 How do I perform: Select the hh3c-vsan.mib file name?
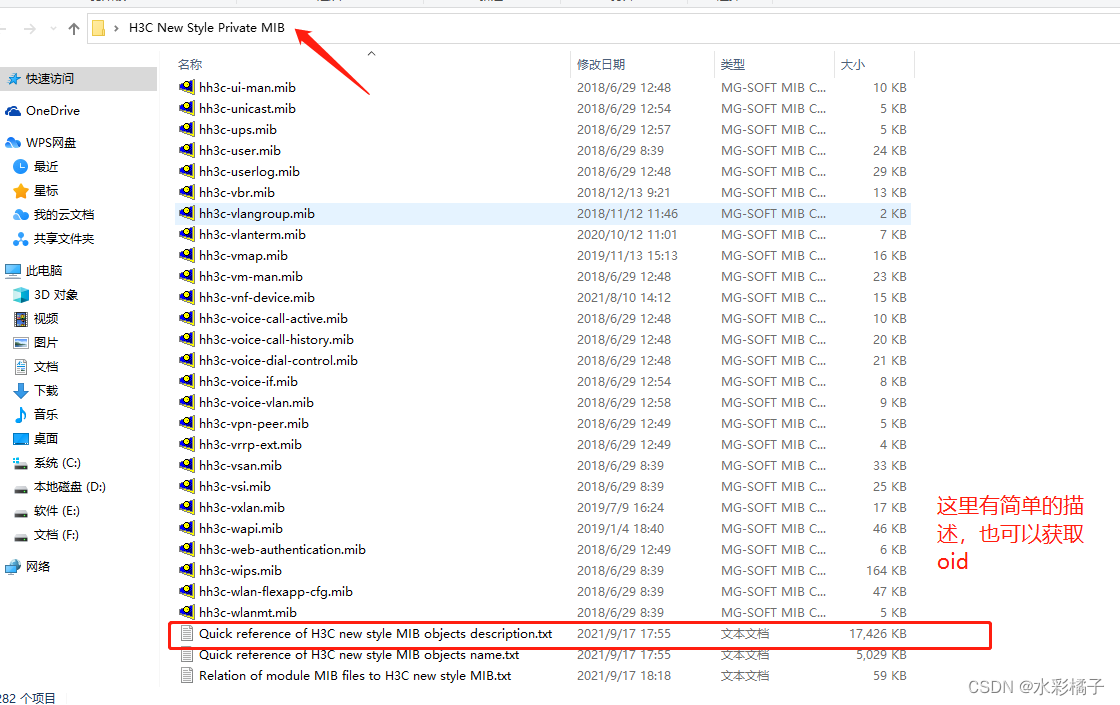(x=240, y=466)
